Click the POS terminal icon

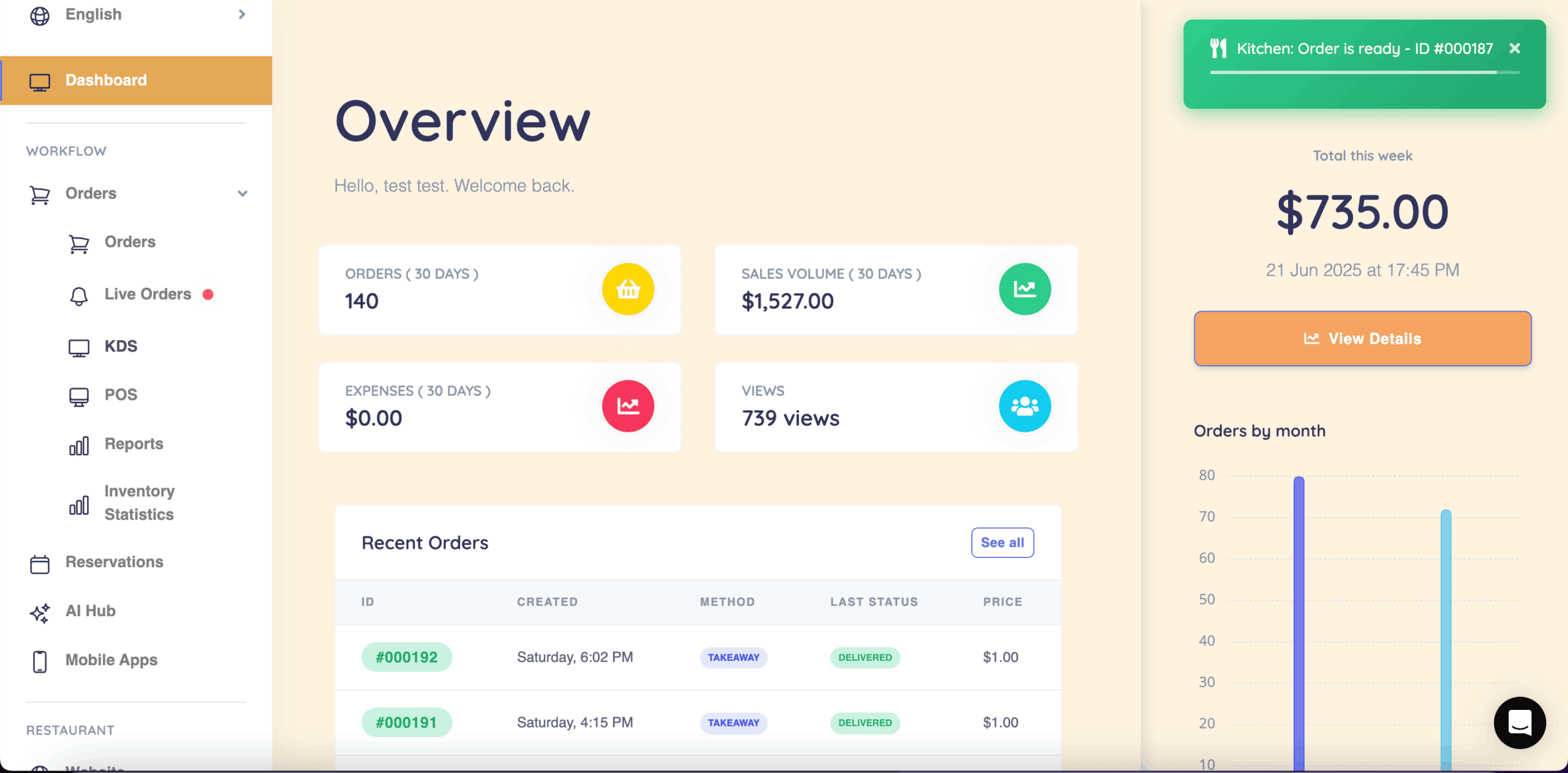[x=78, y=396]
